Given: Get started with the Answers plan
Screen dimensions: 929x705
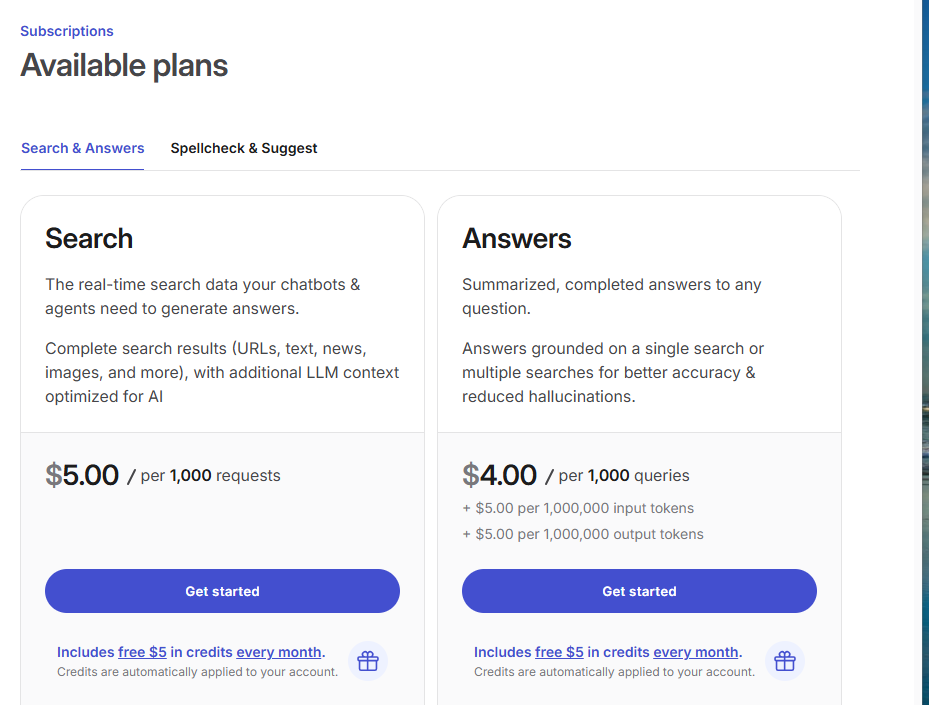Looking at the screenshot, I should [x=639, y=591].
